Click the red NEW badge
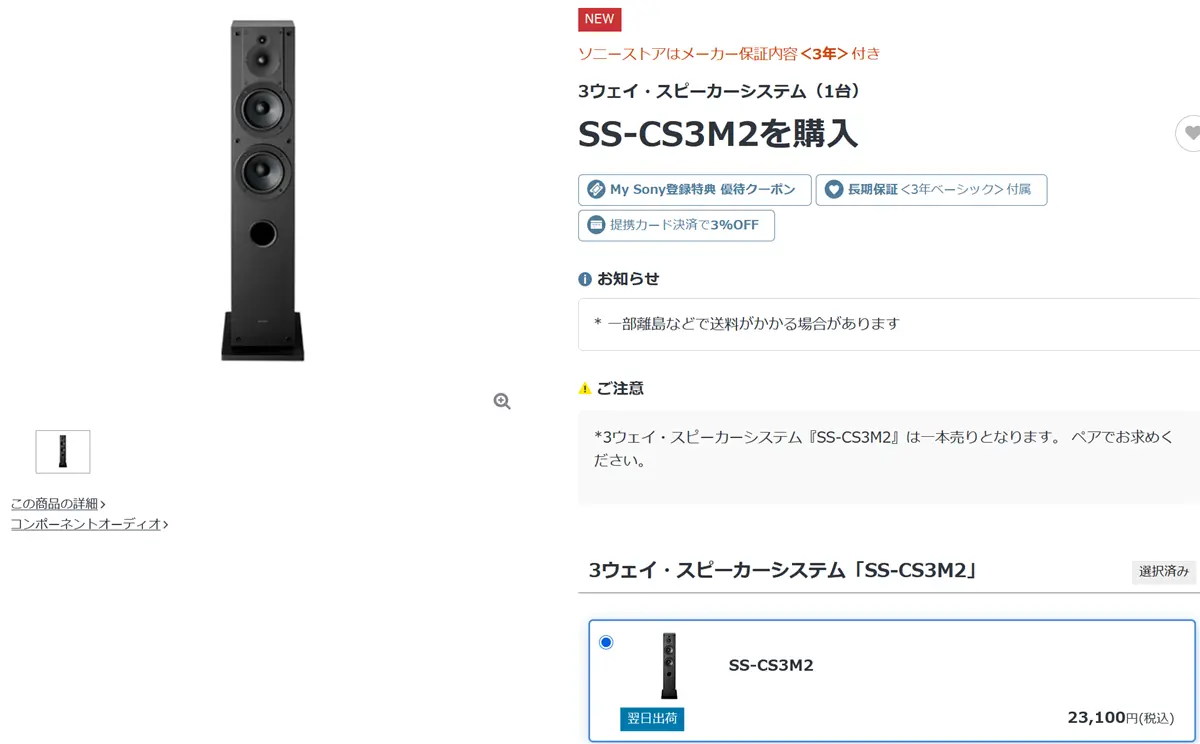Image resolution: width=1200 pixels, height=744 pixels. [x=599, y=19]
